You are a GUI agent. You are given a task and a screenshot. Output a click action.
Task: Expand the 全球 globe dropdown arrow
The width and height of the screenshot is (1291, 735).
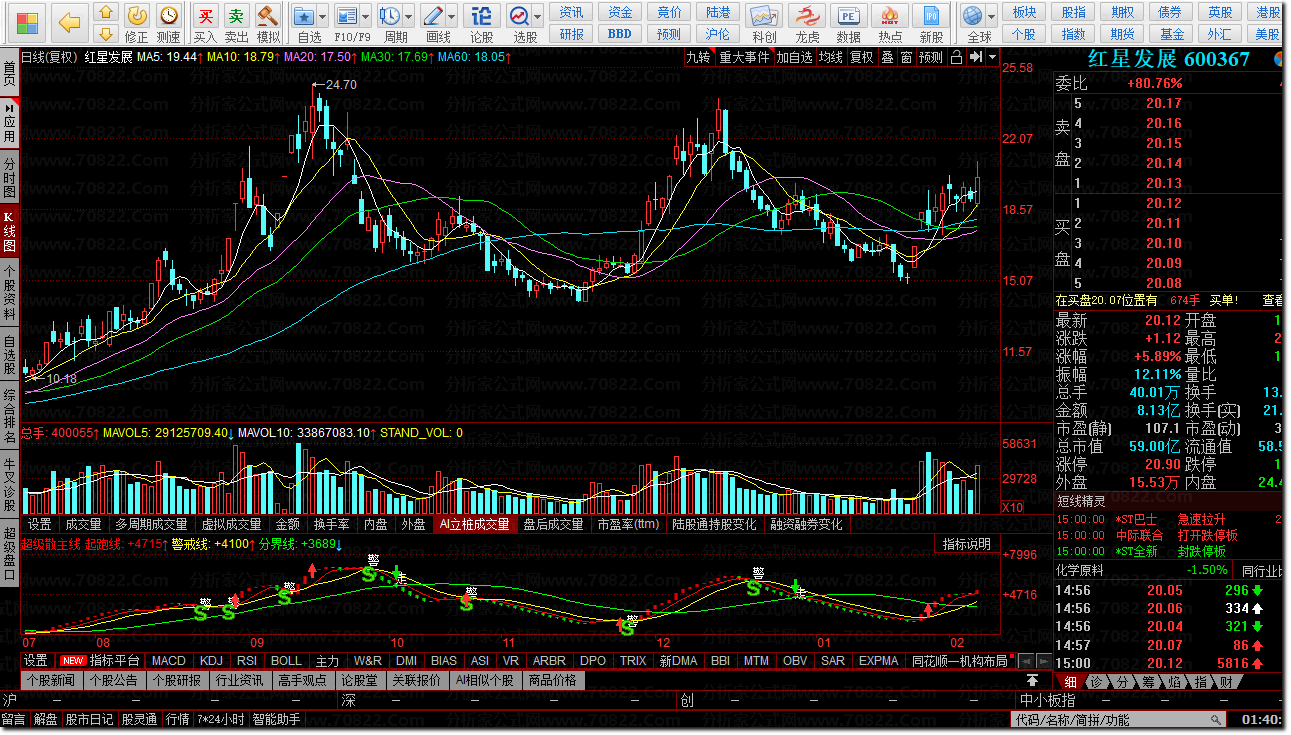click(x=991, y=17)
